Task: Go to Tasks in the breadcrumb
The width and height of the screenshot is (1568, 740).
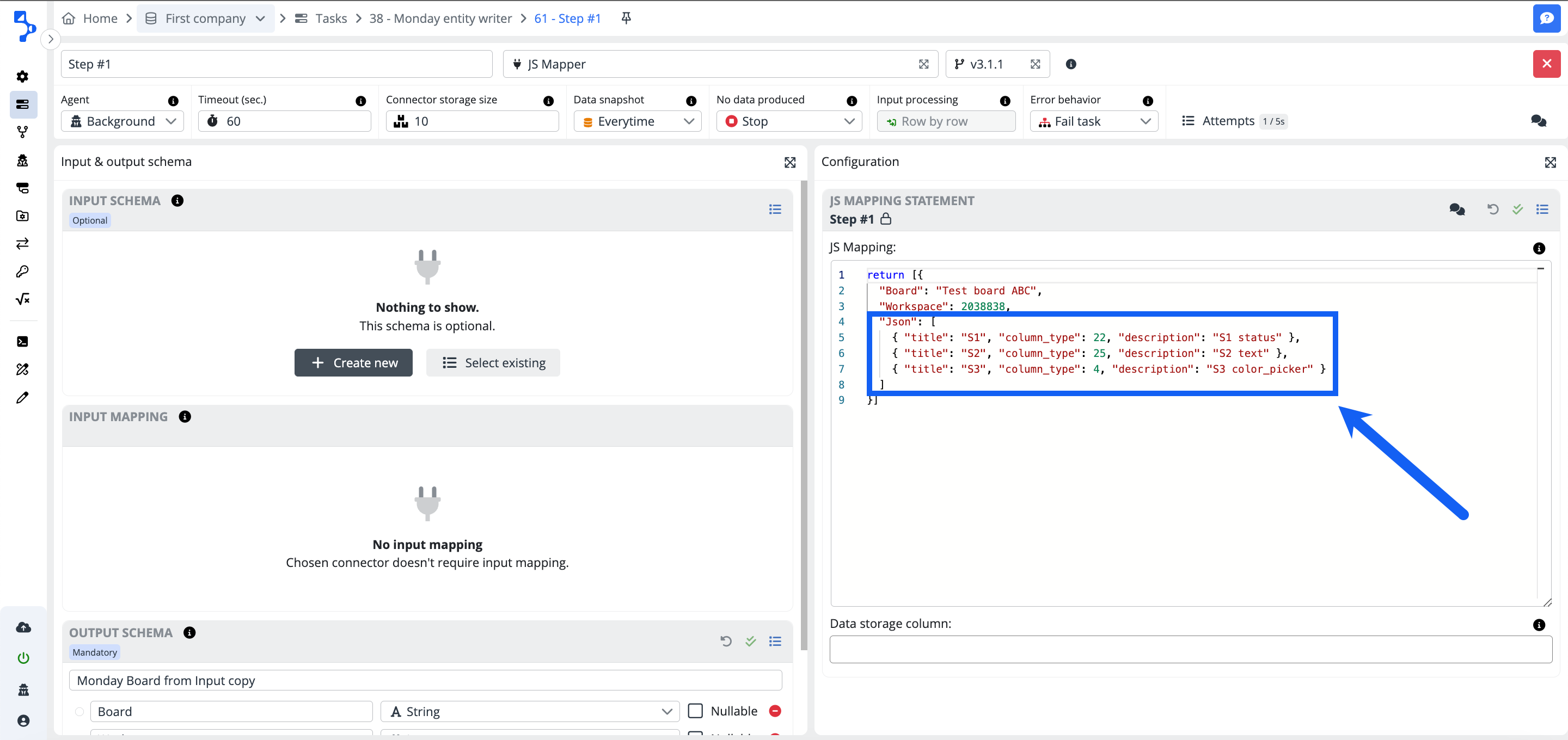Action: point(330,18)
